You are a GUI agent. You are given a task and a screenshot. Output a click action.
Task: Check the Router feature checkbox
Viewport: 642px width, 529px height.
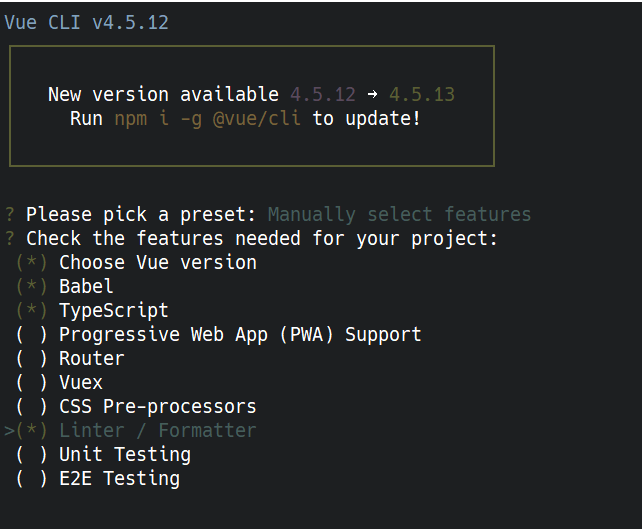(x=32, y=359)
